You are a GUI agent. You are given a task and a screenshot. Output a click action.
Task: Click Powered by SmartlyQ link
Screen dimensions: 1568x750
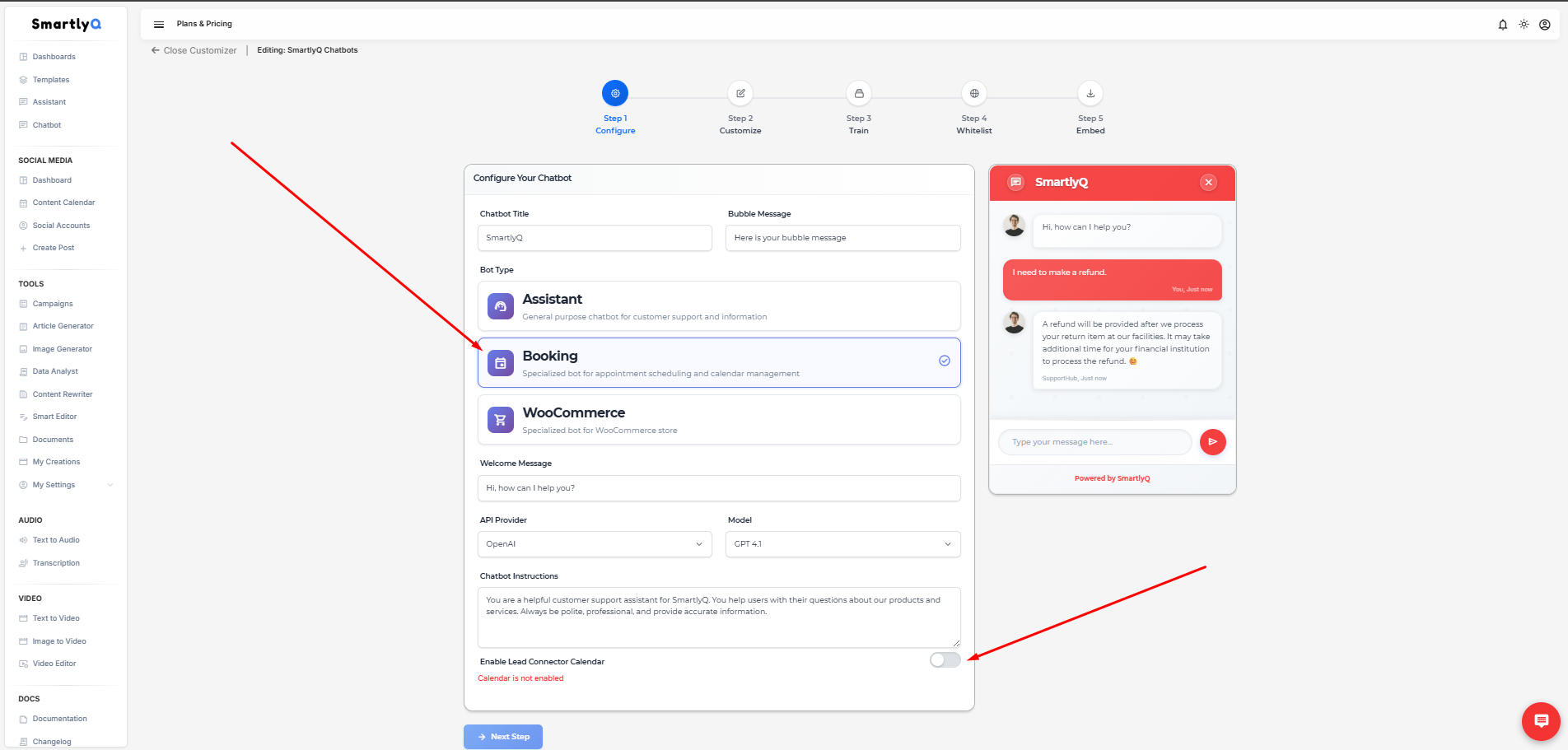click(1113, 478)
